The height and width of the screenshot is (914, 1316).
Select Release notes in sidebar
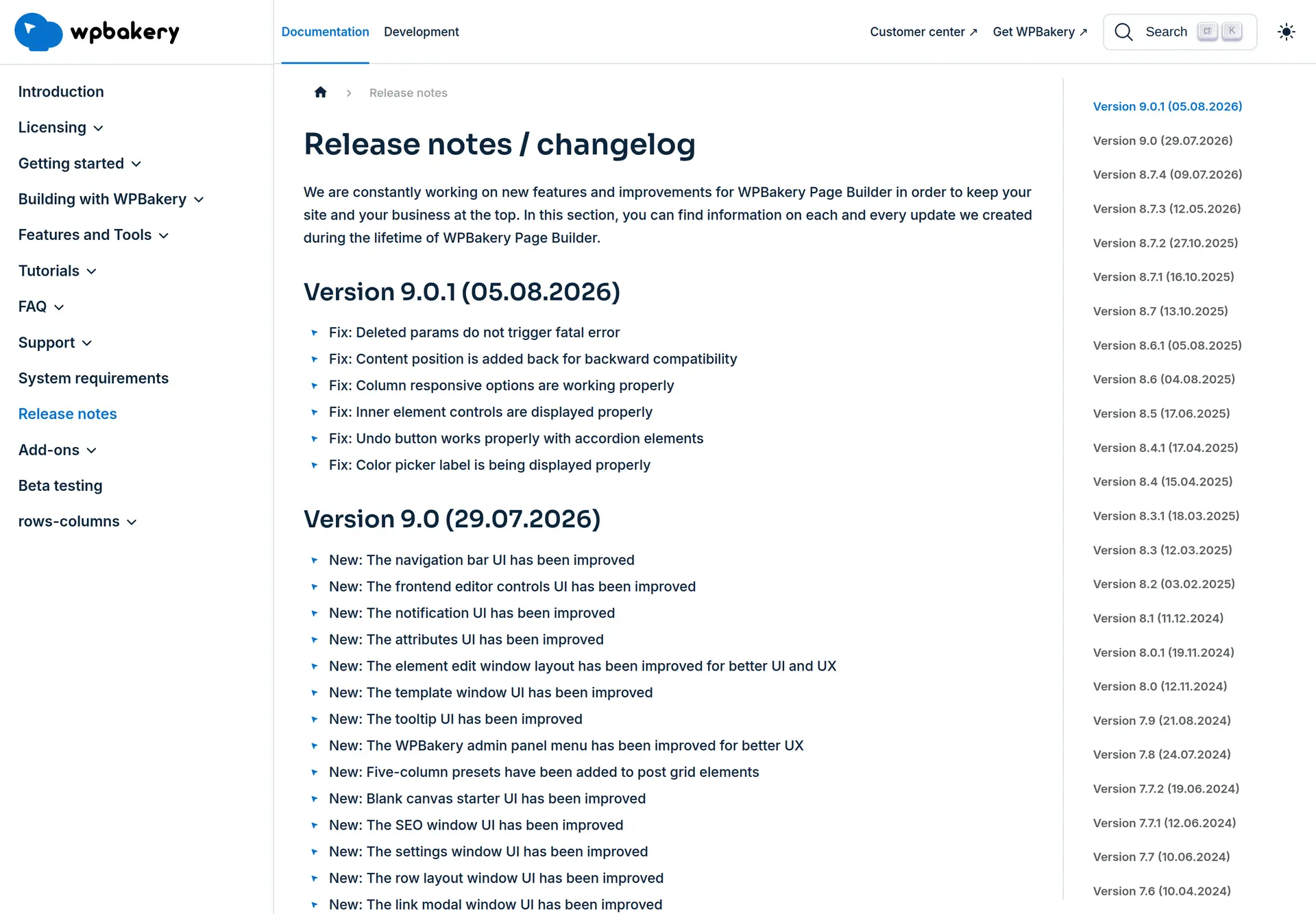(67, 413)
